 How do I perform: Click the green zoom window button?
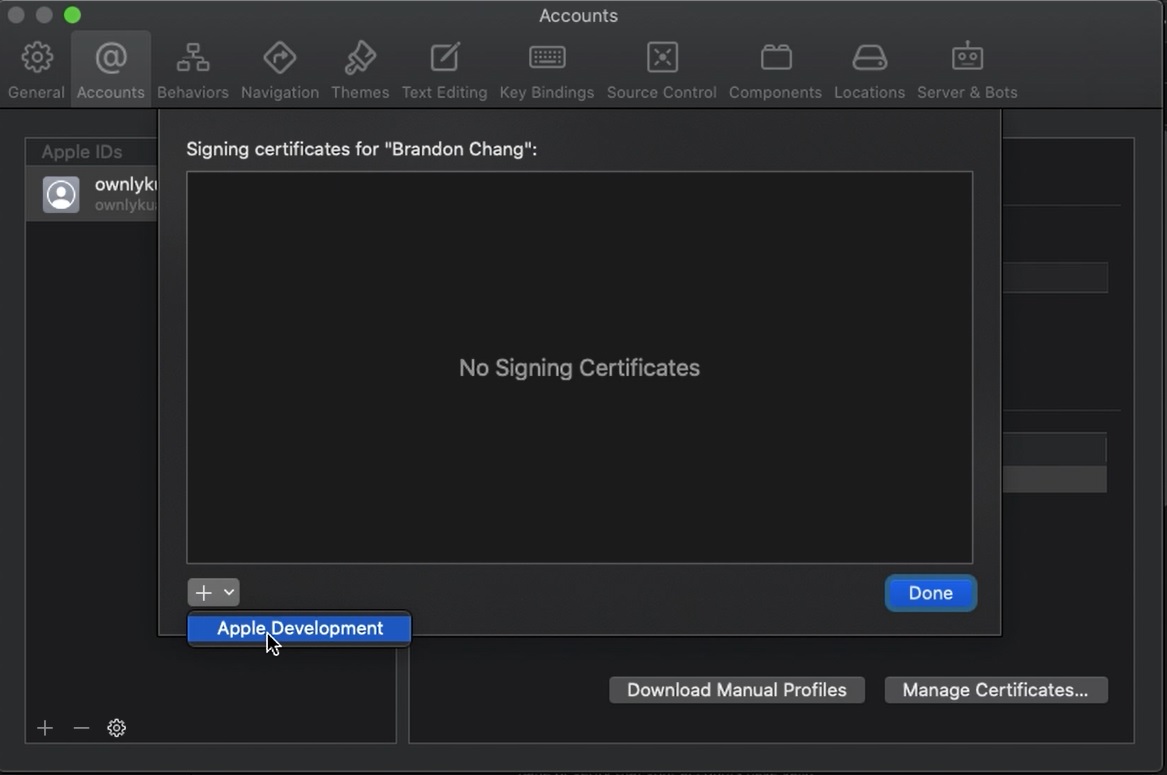[x=72, y=15]
